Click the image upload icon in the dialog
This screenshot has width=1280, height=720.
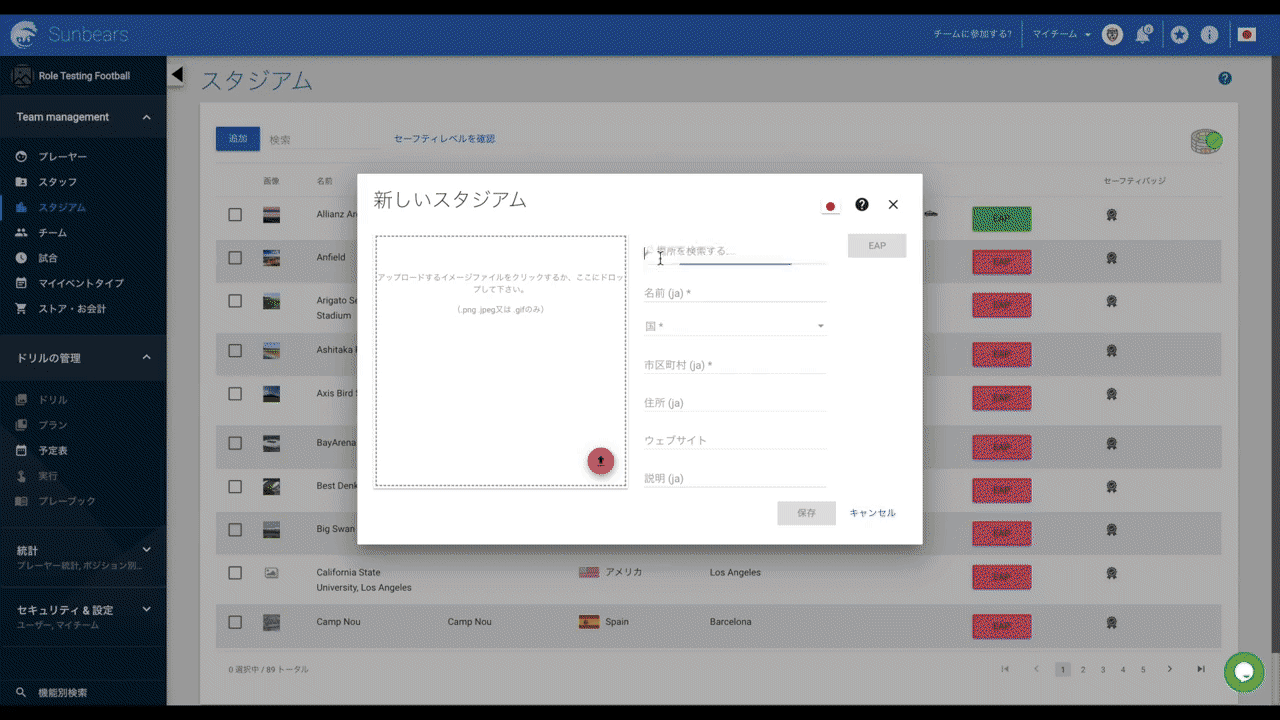(600, 461)
